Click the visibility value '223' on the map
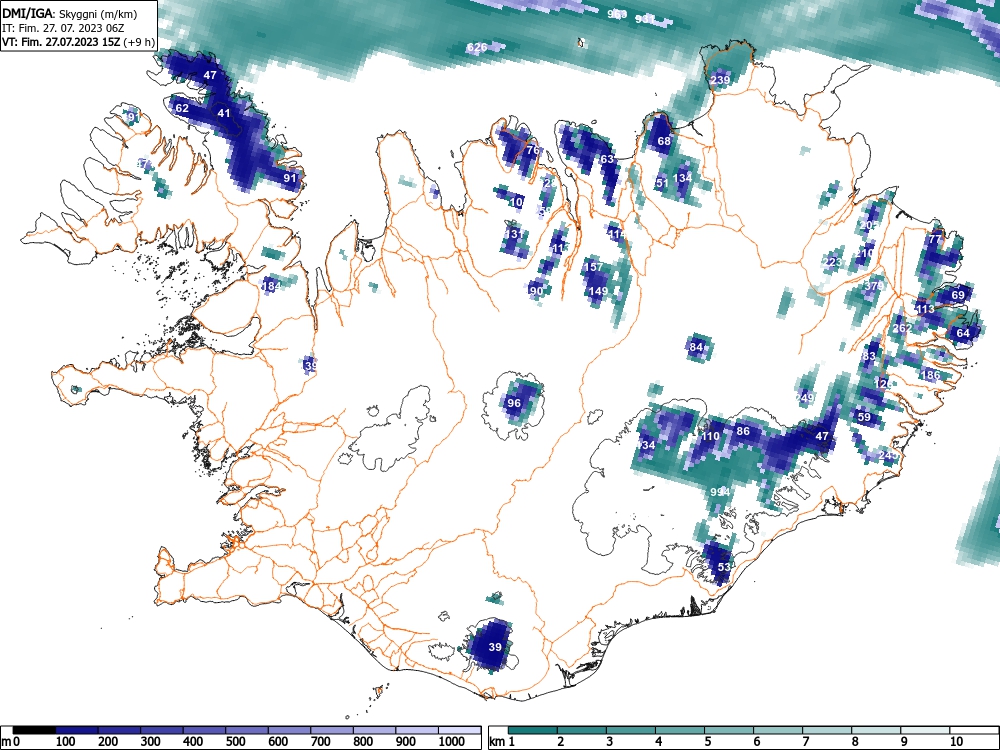The width and height of the screenshot is (1000, 750). (x=832, y=262)
